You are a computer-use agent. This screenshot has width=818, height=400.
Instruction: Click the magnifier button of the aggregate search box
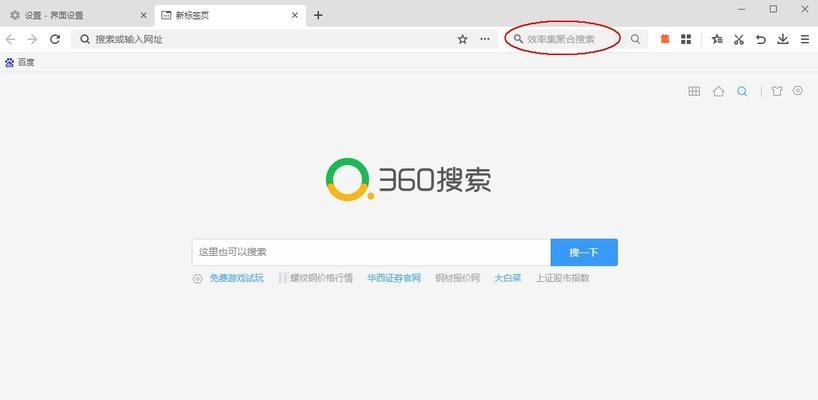point(635,39)
